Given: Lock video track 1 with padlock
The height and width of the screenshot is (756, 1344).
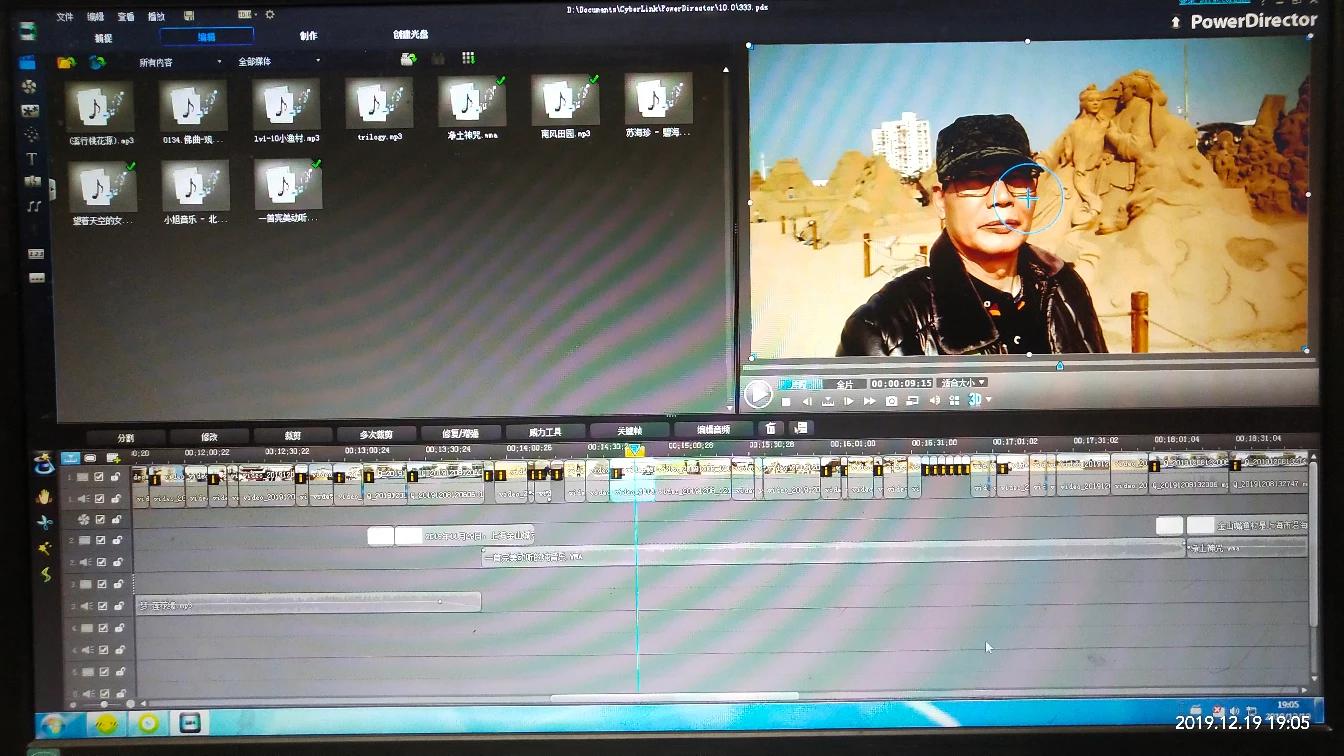Looking at the screenshot, I should pyautogui.click(x=115, y=477).
